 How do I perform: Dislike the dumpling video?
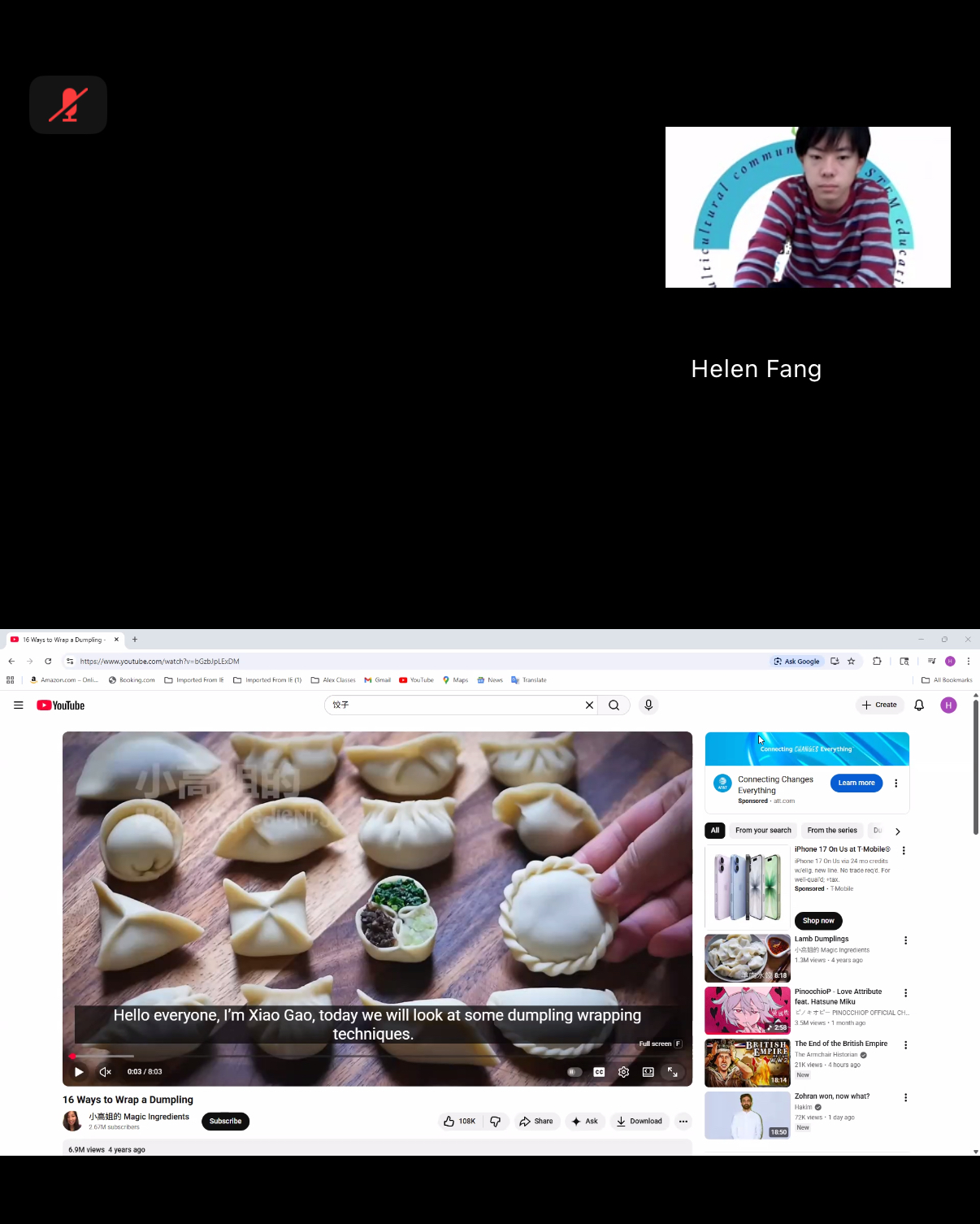[x=495, y=1122]
